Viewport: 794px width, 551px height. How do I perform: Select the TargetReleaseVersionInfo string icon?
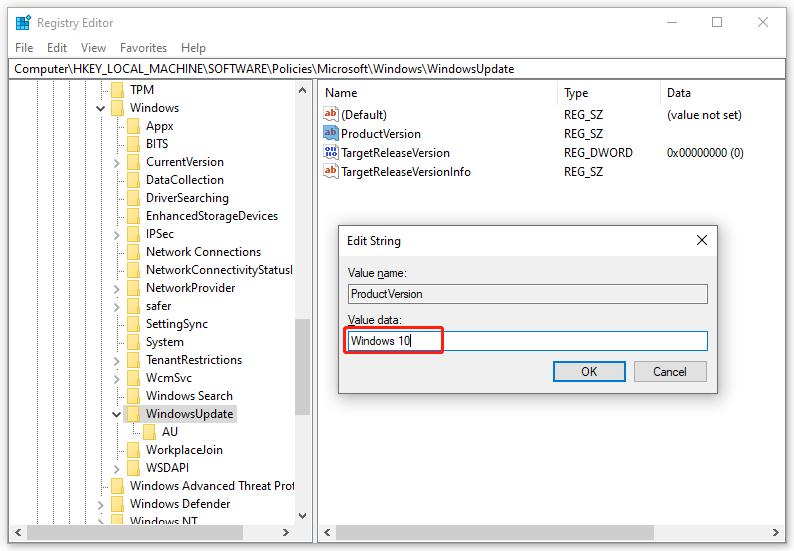pos(331,171)
